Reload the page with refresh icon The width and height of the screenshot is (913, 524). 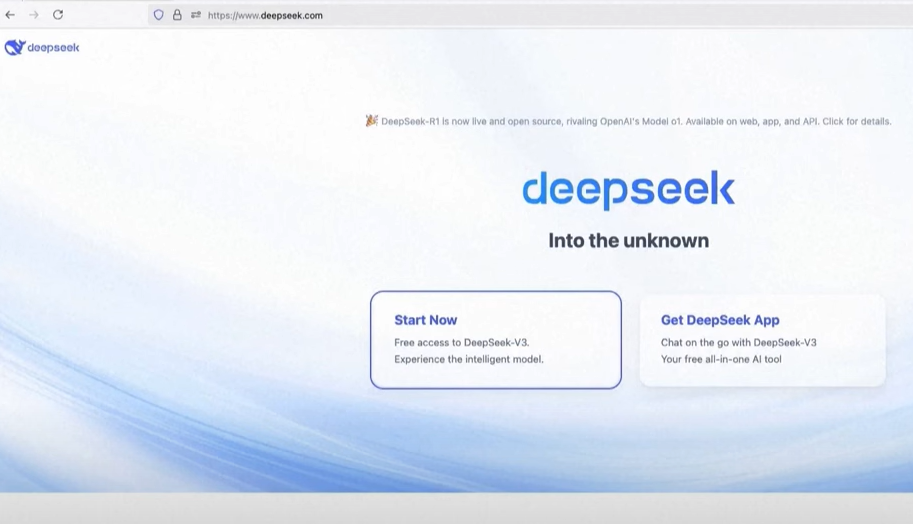pyautogui.click(x=58, y=15)
